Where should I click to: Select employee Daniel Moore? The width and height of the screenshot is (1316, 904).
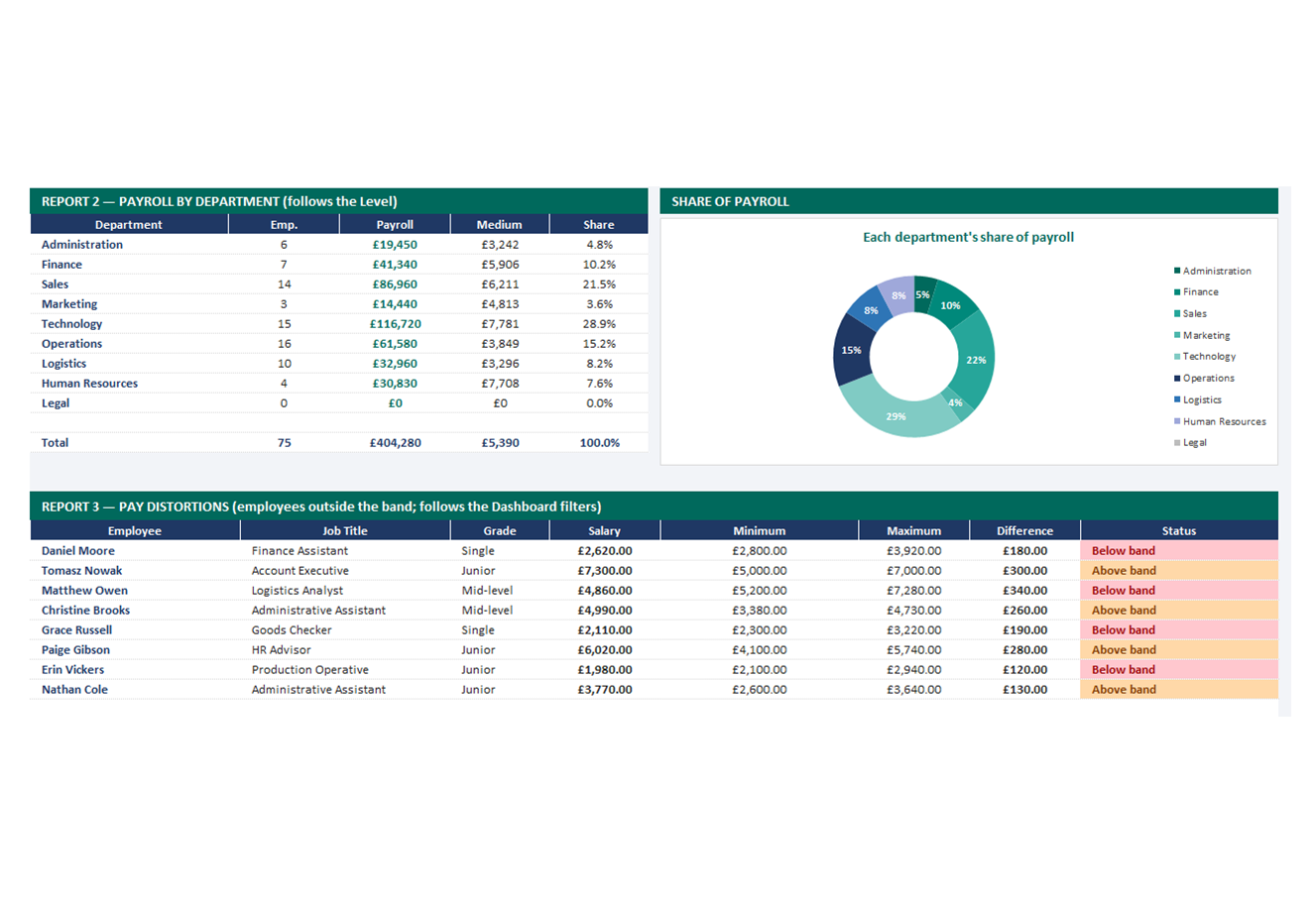(78, 551)
